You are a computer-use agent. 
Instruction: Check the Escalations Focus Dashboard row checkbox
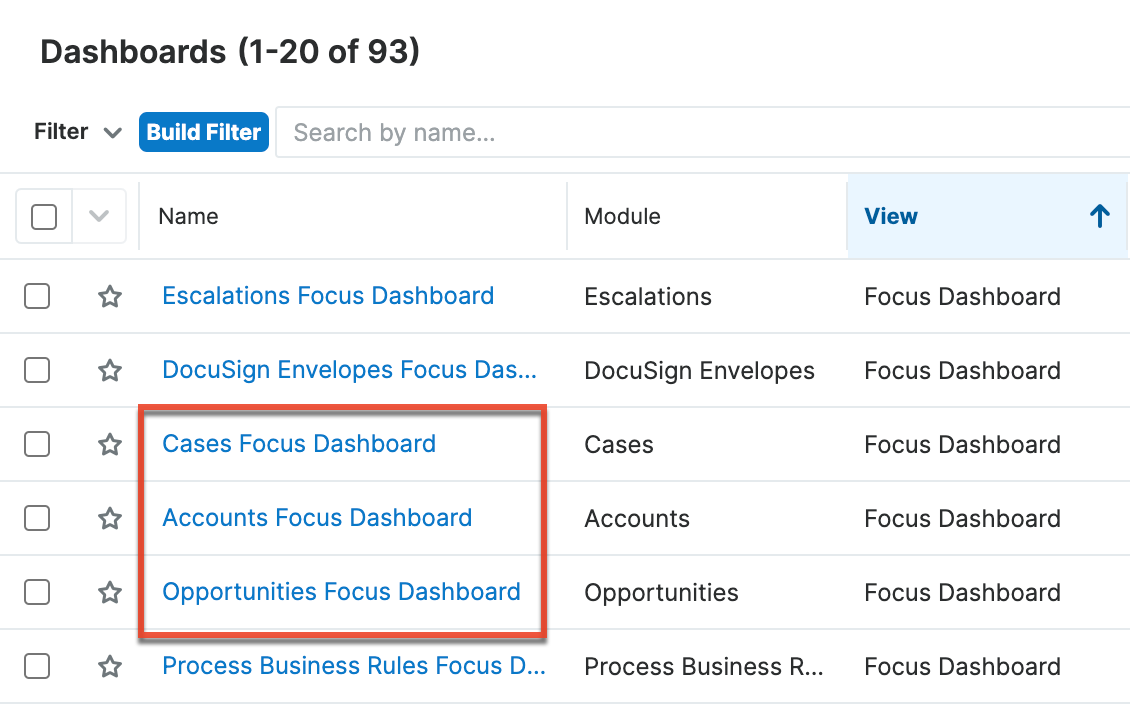tap(37, 296)
